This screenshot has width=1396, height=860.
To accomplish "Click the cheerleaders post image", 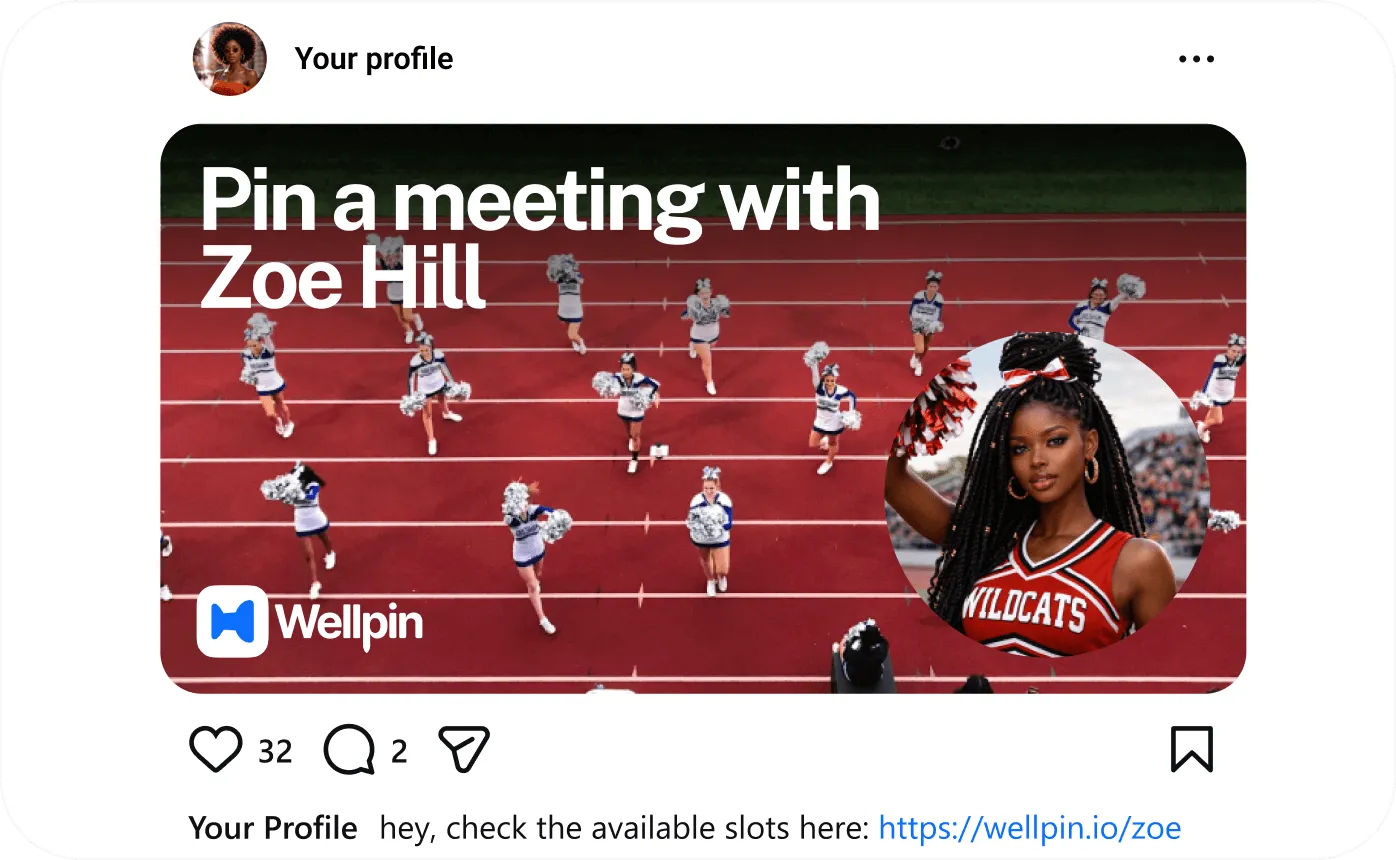I will [x=703, y=408].
